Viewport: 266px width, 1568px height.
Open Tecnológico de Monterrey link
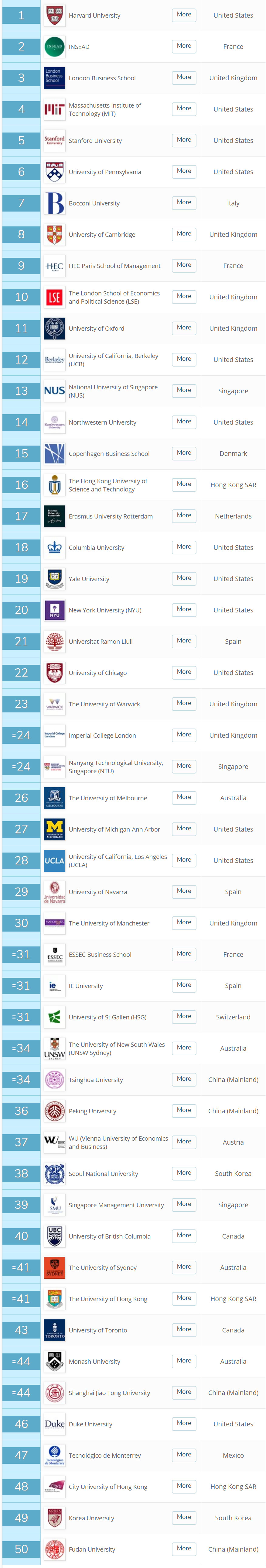[105, 1456]
